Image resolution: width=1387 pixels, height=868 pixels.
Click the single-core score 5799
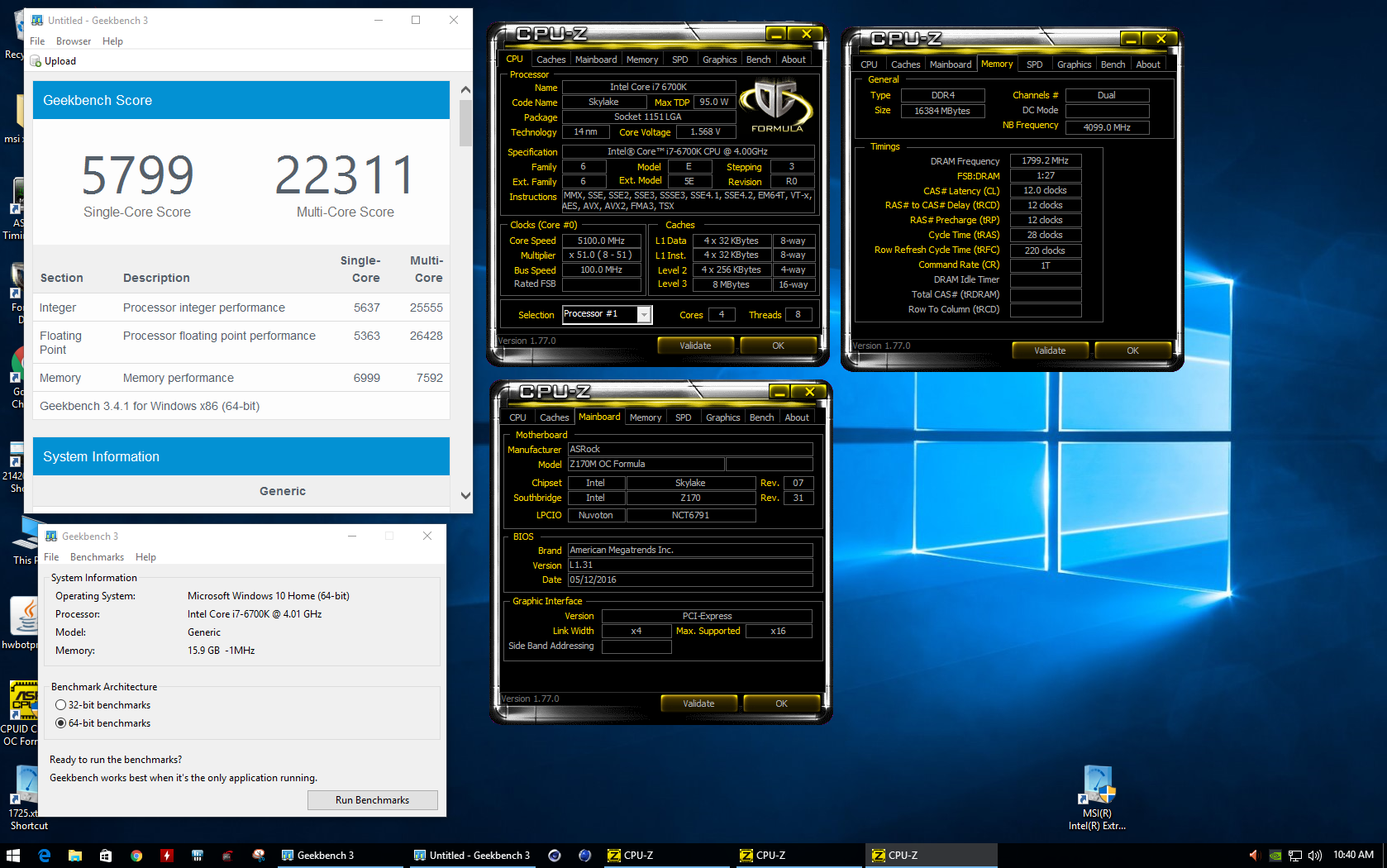click(137, 175)
